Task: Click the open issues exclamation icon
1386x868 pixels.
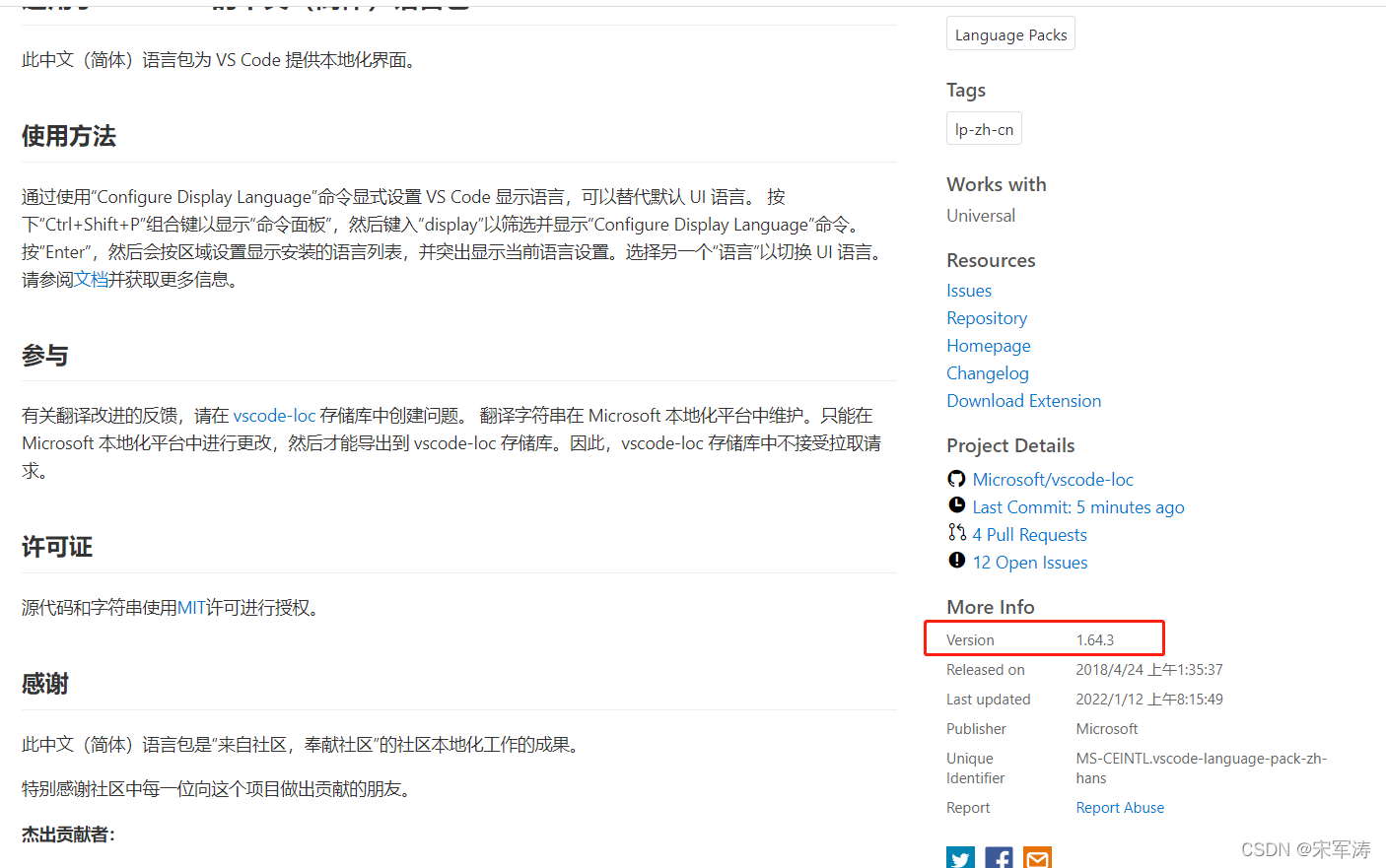Action: 956,561
